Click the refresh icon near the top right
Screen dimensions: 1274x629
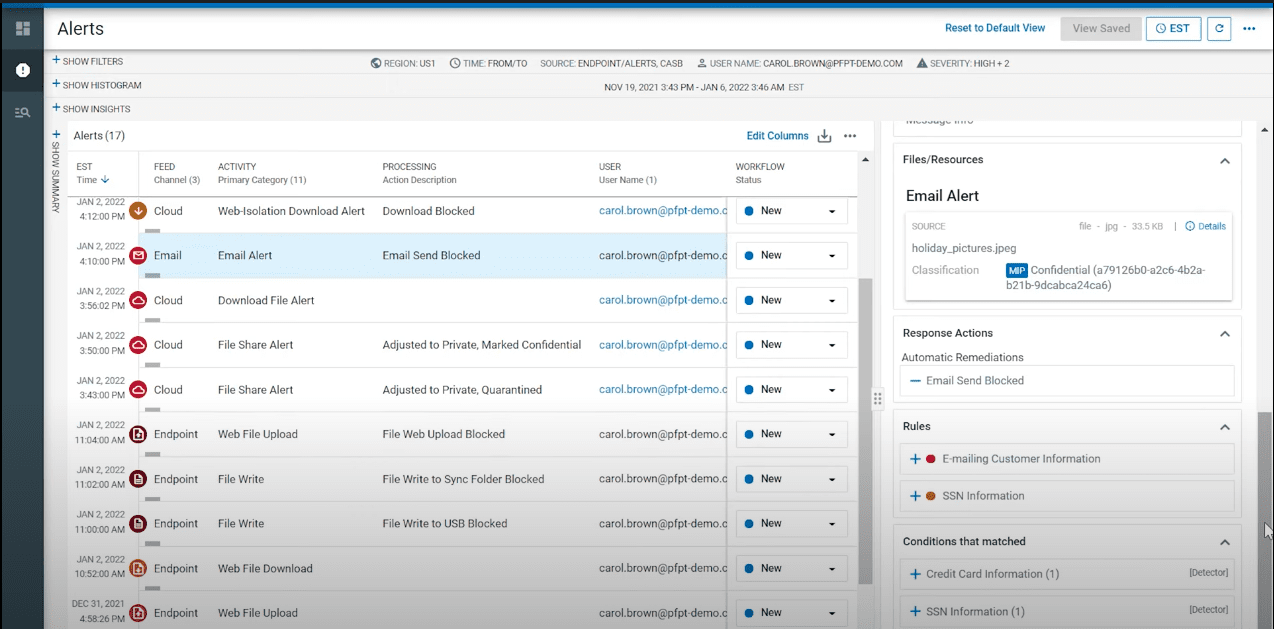[x=1218, y=28]
